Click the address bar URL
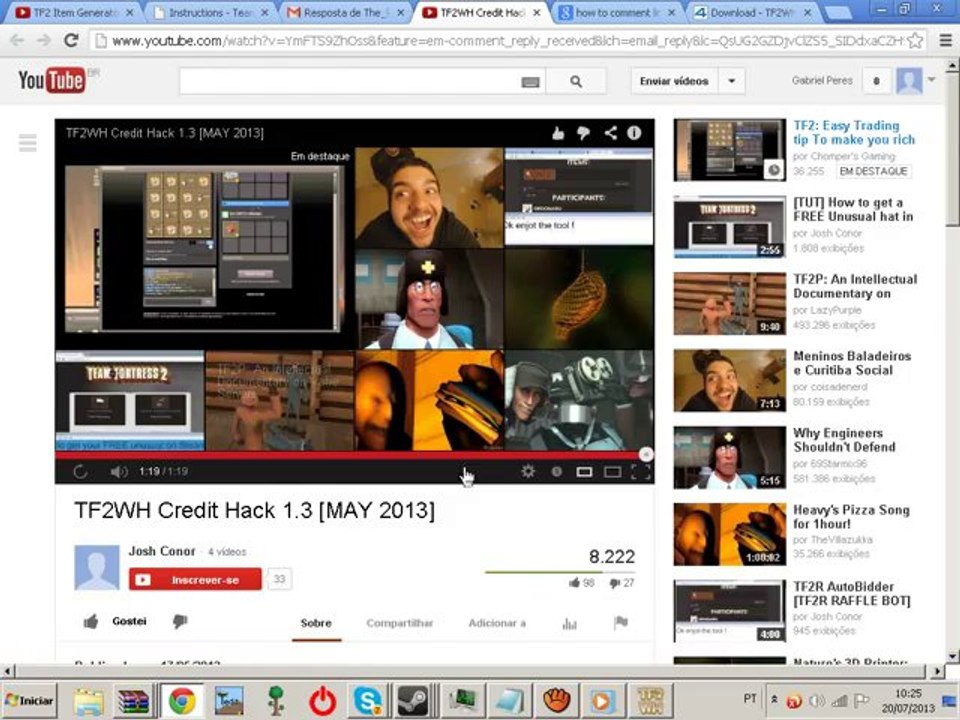 (508, 41)
